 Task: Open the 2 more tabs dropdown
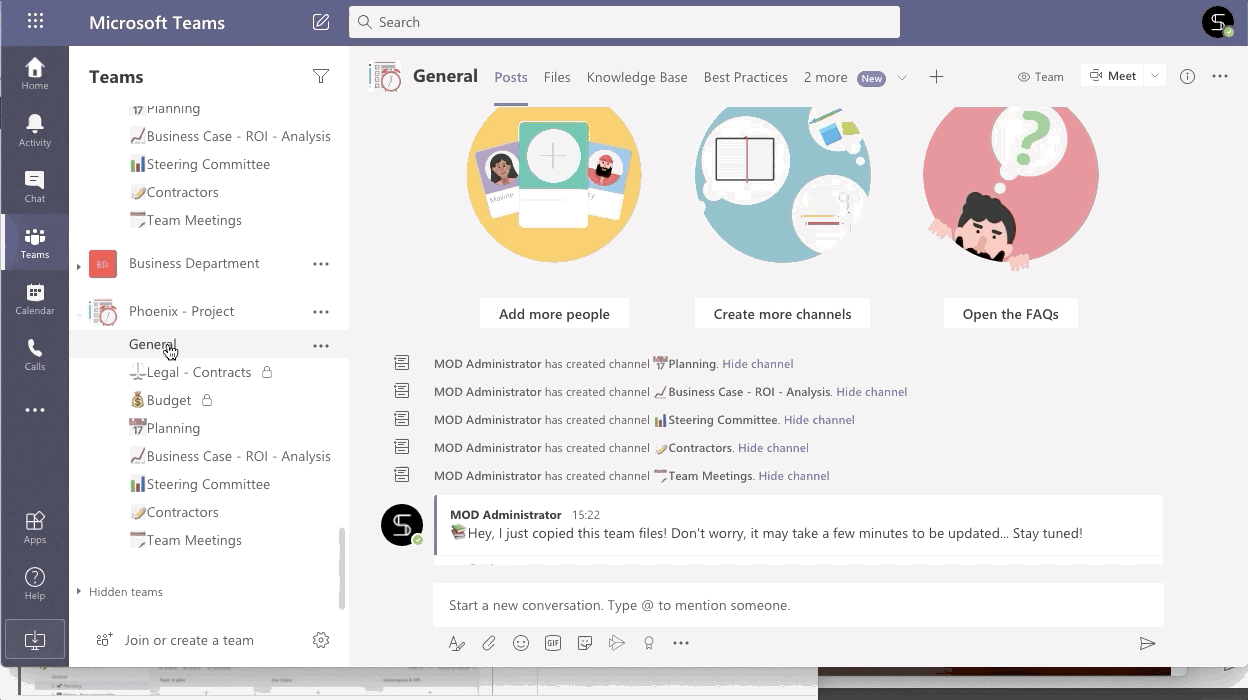(x=856, y=77)
